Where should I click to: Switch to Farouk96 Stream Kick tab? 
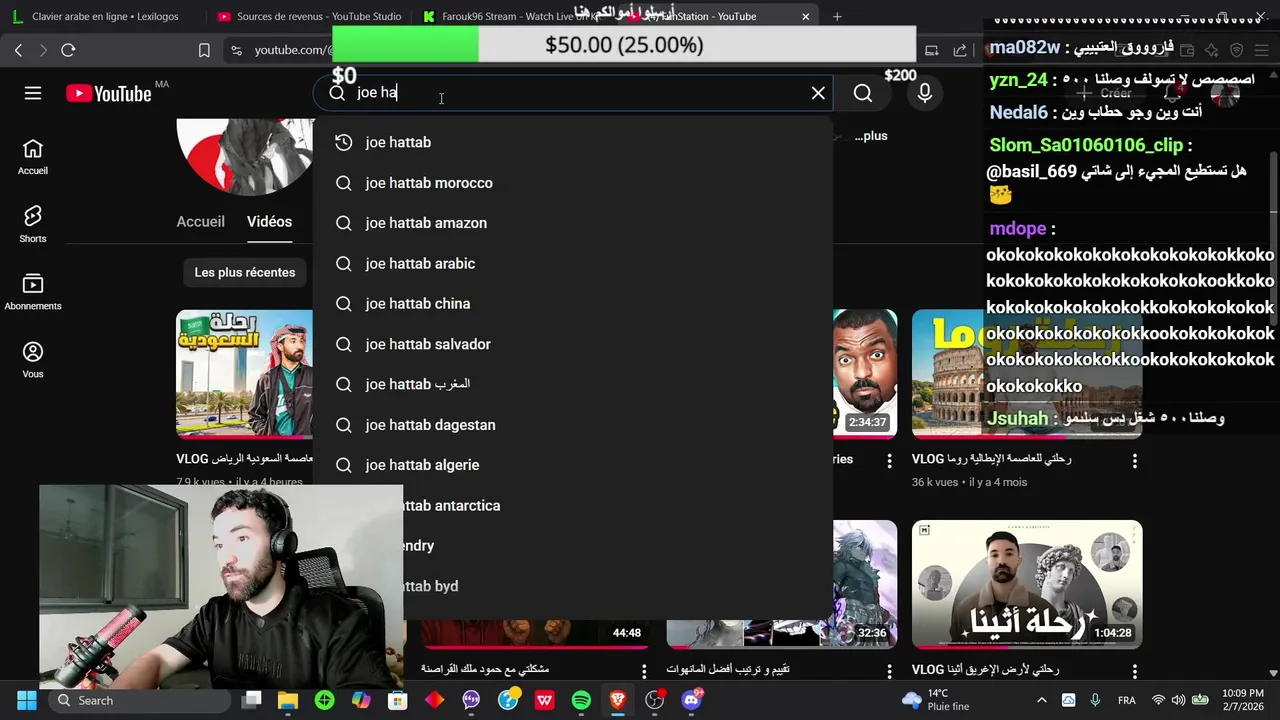[x=515, y=16]
